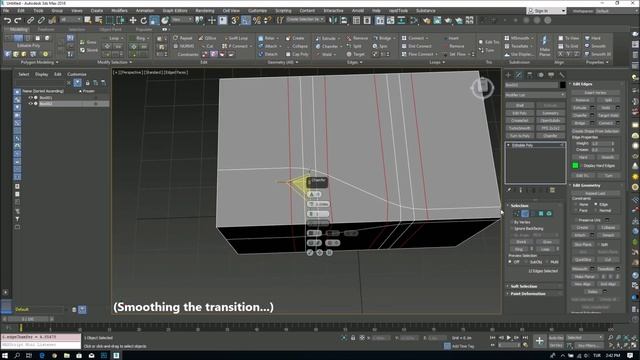This screenshot has height=360, width=640.
Task: Expand the Polygon Modeling ribbon panel
Action: click(40, 62)
